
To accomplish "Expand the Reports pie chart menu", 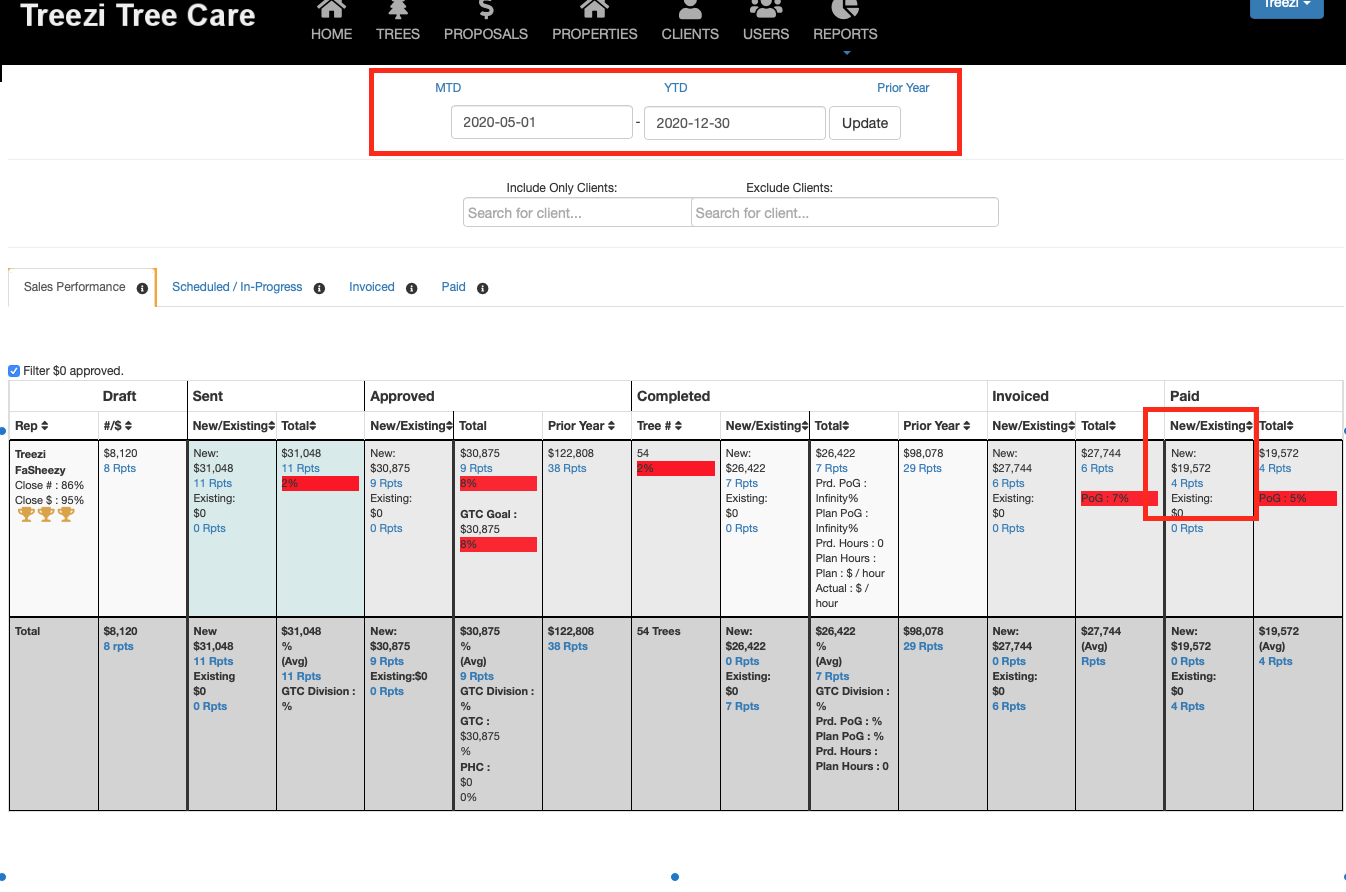I will [845, 10].
